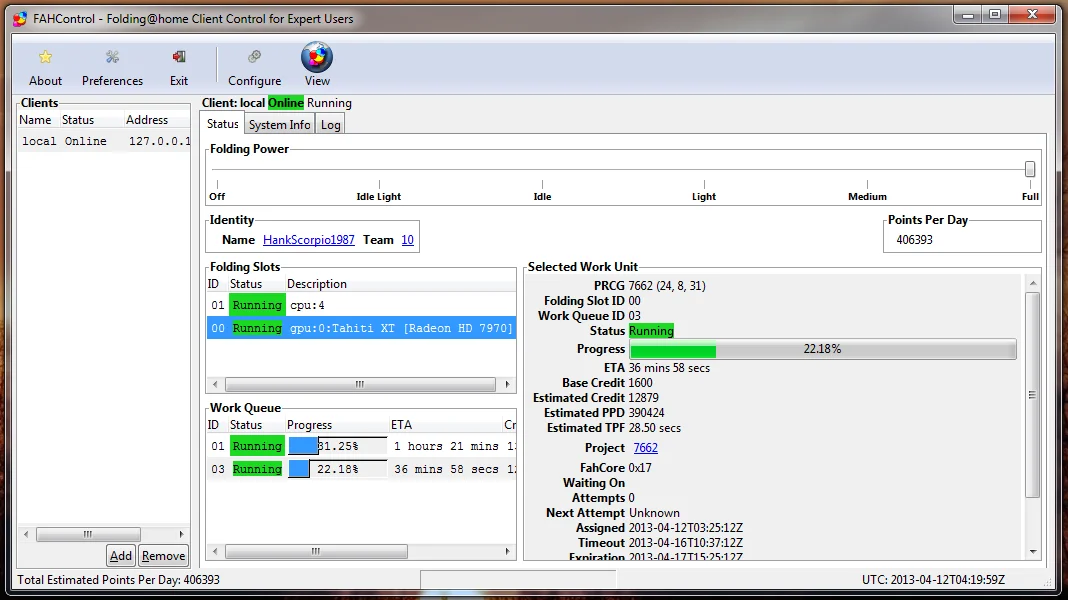Click Work Queue right scroll arrow

(x=507, y=552)
